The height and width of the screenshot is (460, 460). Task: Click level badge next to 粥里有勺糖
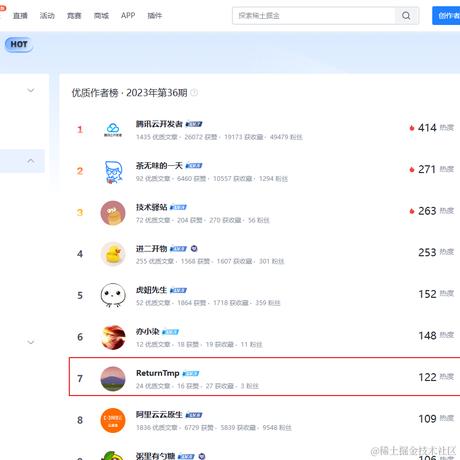coord(186,456)
